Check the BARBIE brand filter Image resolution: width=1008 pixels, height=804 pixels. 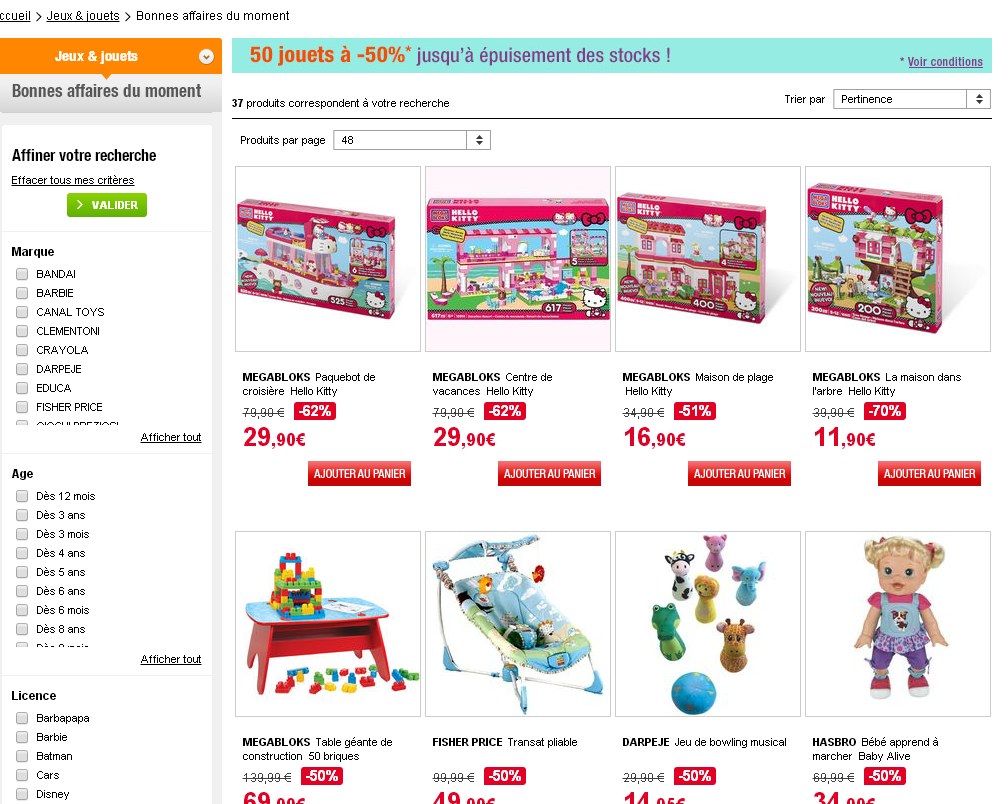tap(22, 293)
